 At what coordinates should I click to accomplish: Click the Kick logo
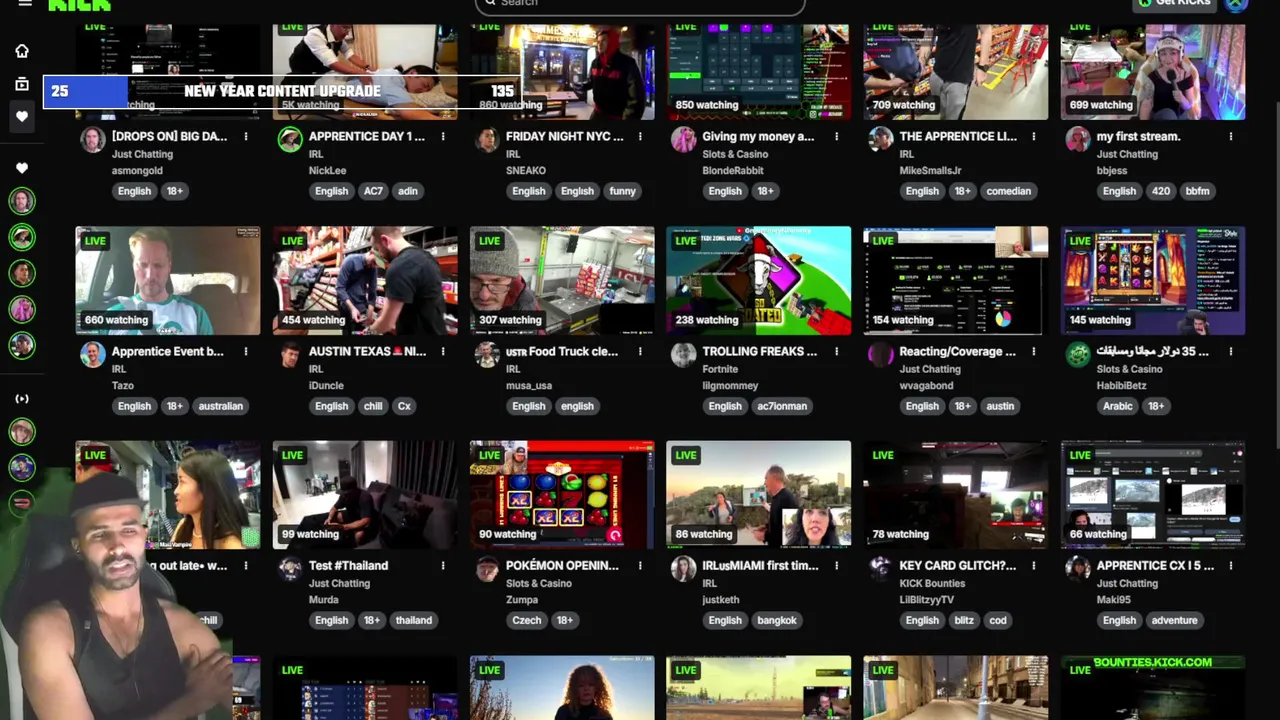79,4
